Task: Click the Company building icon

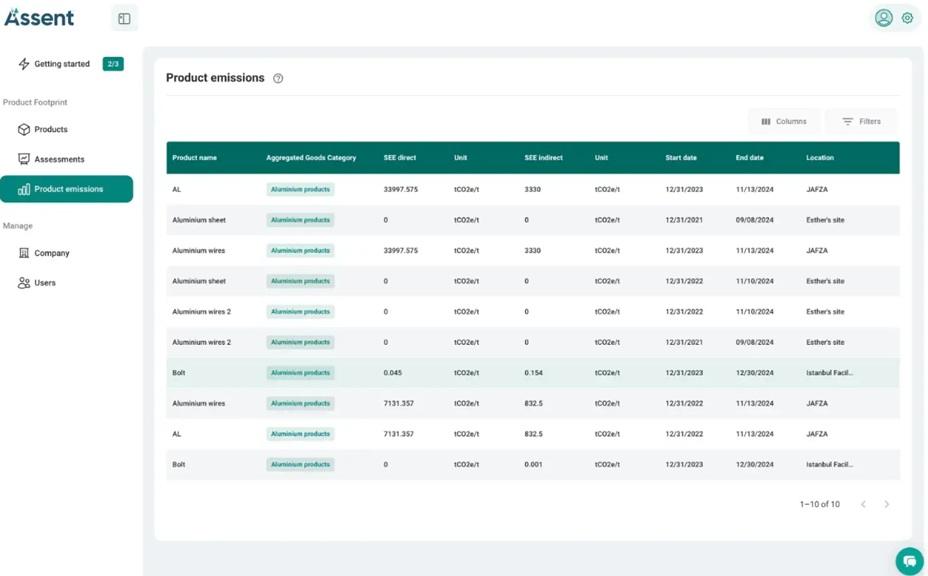Action: click(23, 253)
